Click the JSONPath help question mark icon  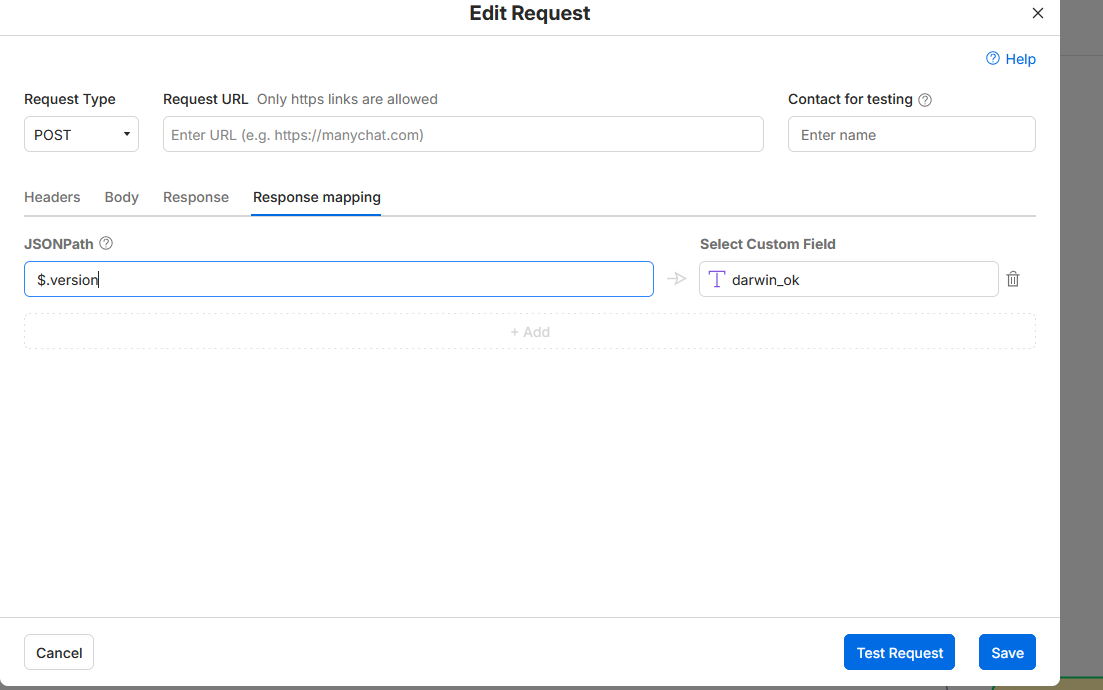[106, 243]
